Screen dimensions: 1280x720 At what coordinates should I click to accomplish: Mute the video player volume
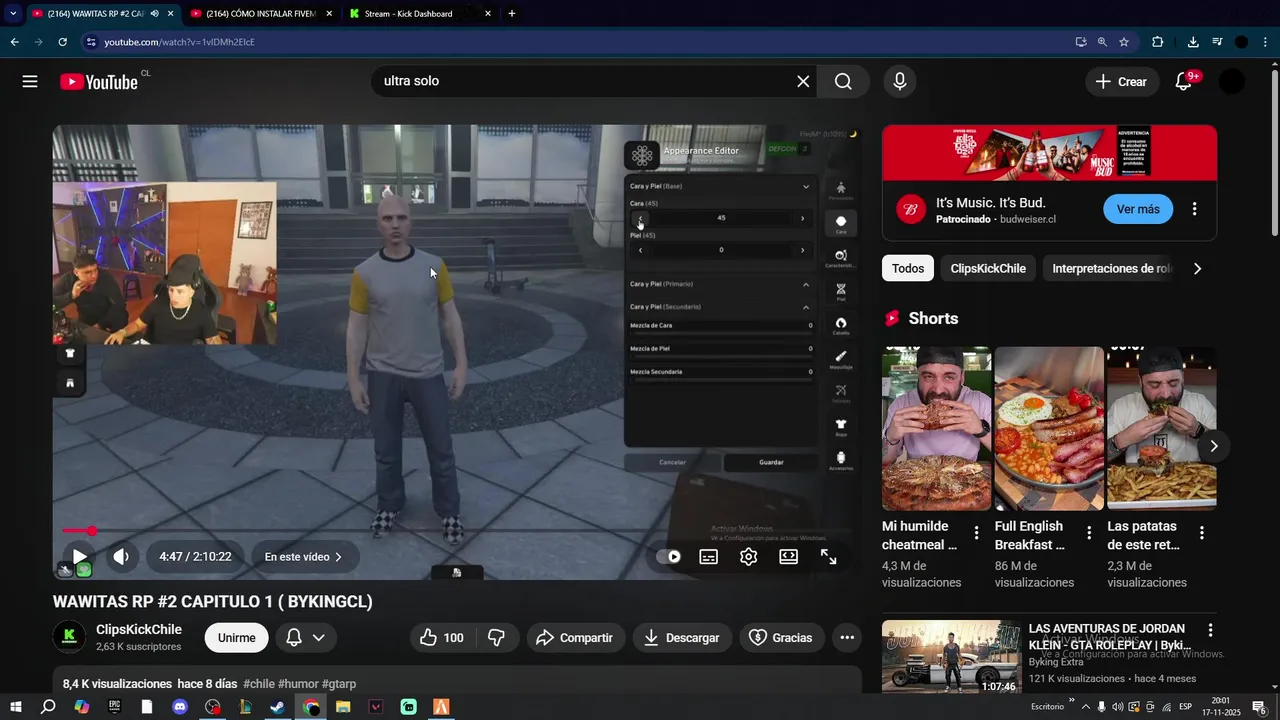point(121,557)
